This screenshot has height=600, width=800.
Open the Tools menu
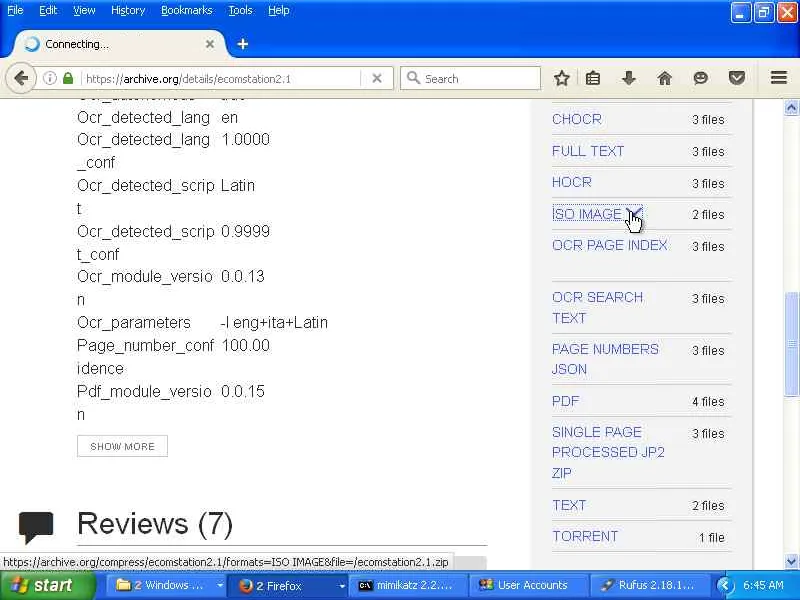tap(240, 10)
